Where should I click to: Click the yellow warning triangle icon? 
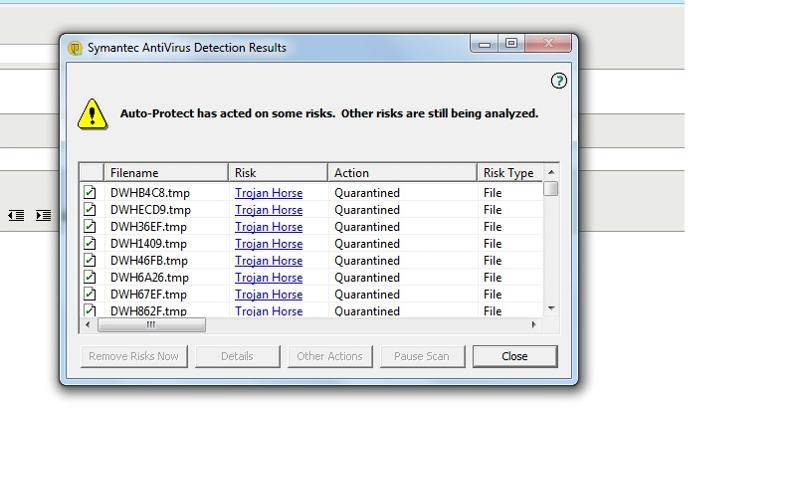92,114
